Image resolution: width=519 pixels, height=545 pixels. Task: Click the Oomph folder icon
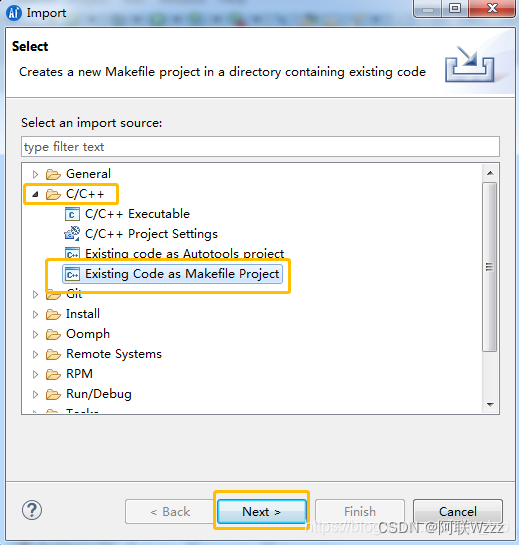(x=53, y=334)
